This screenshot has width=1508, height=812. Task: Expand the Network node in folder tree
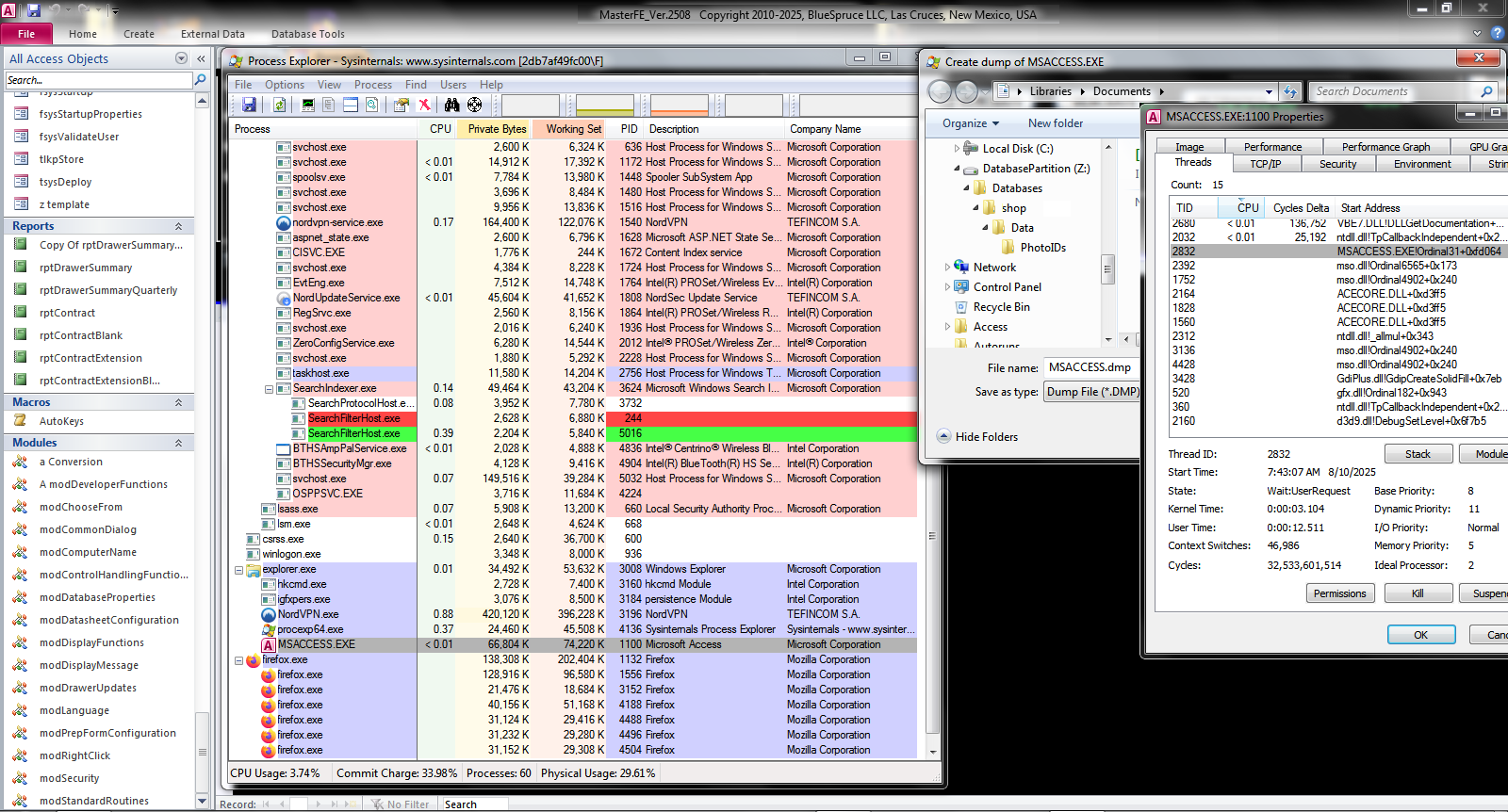coord(947,267)
